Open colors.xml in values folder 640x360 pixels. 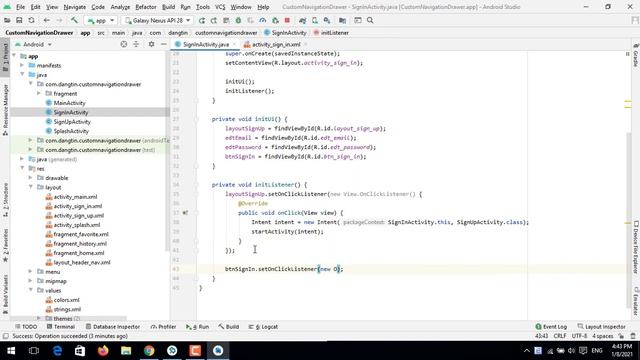pyautogui.click(x=67, y=300)
